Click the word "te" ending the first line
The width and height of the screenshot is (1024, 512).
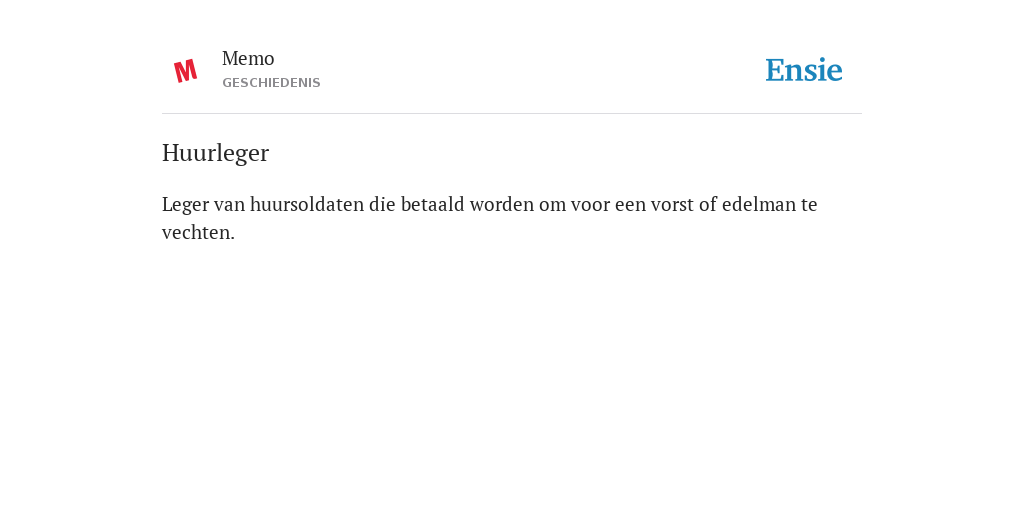809,204
